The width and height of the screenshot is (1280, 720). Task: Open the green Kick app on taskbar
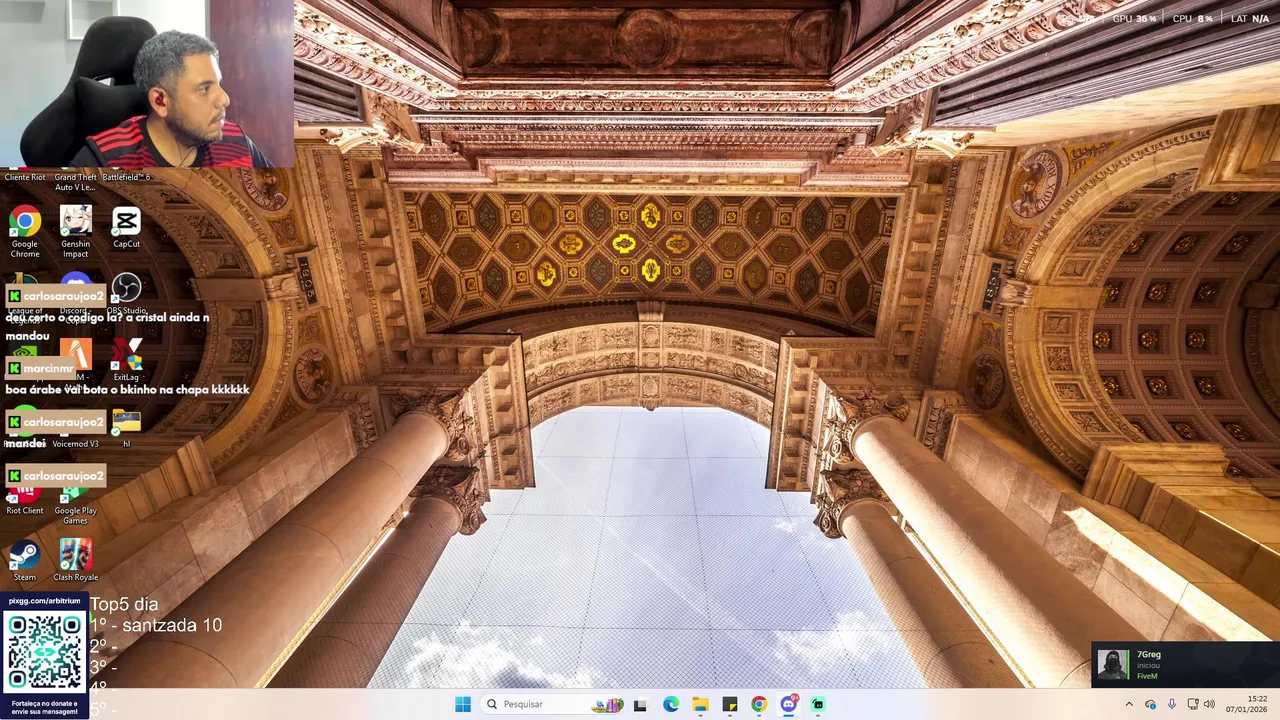pos(818,704)
